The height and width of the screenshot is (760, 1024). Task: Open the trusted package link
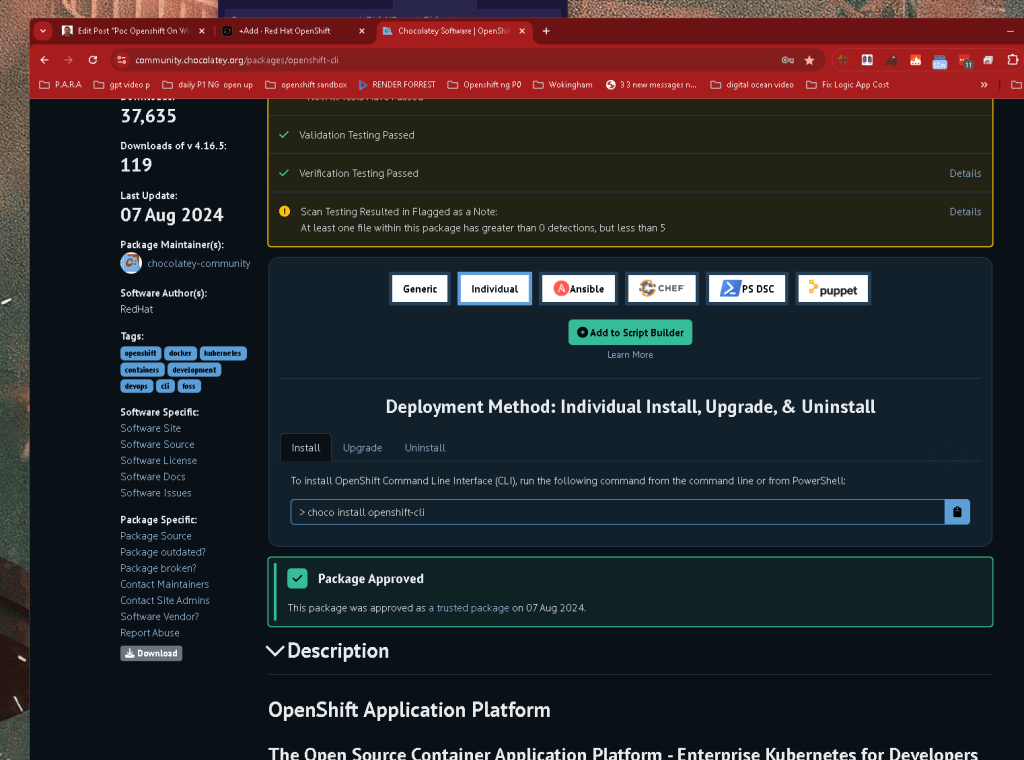469,608
